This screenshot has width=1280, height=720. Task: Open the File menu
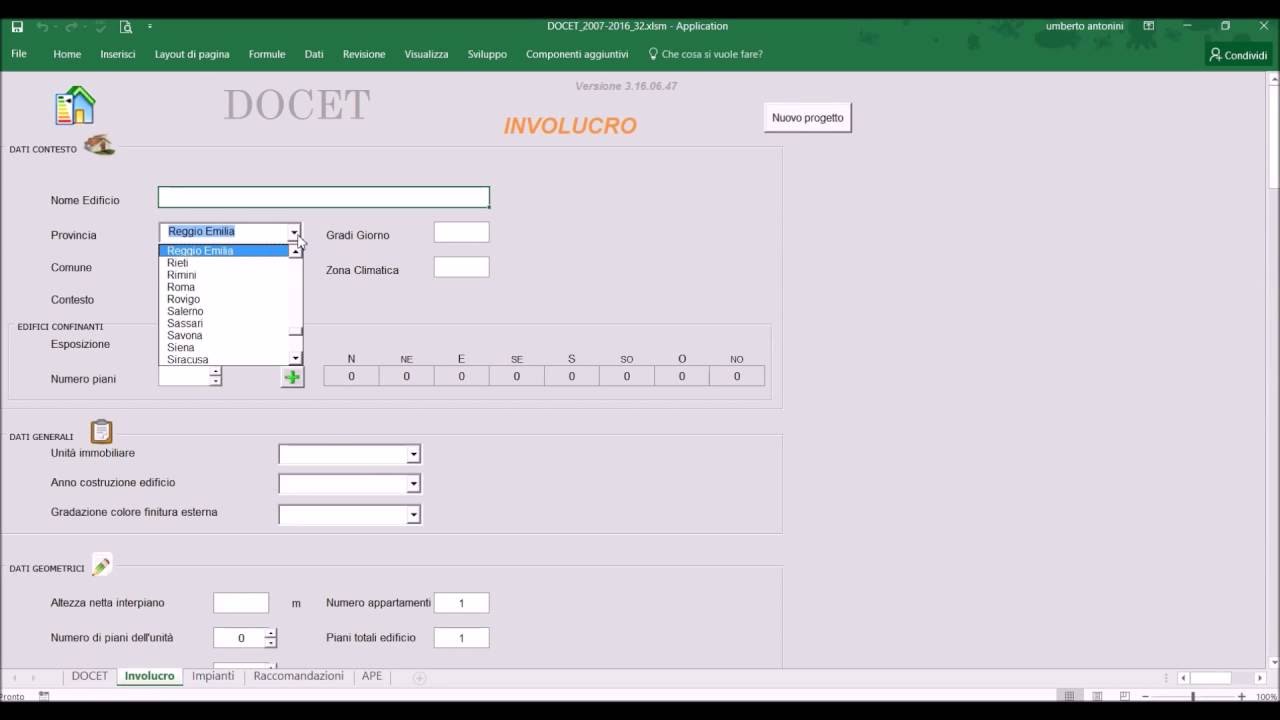19,54
